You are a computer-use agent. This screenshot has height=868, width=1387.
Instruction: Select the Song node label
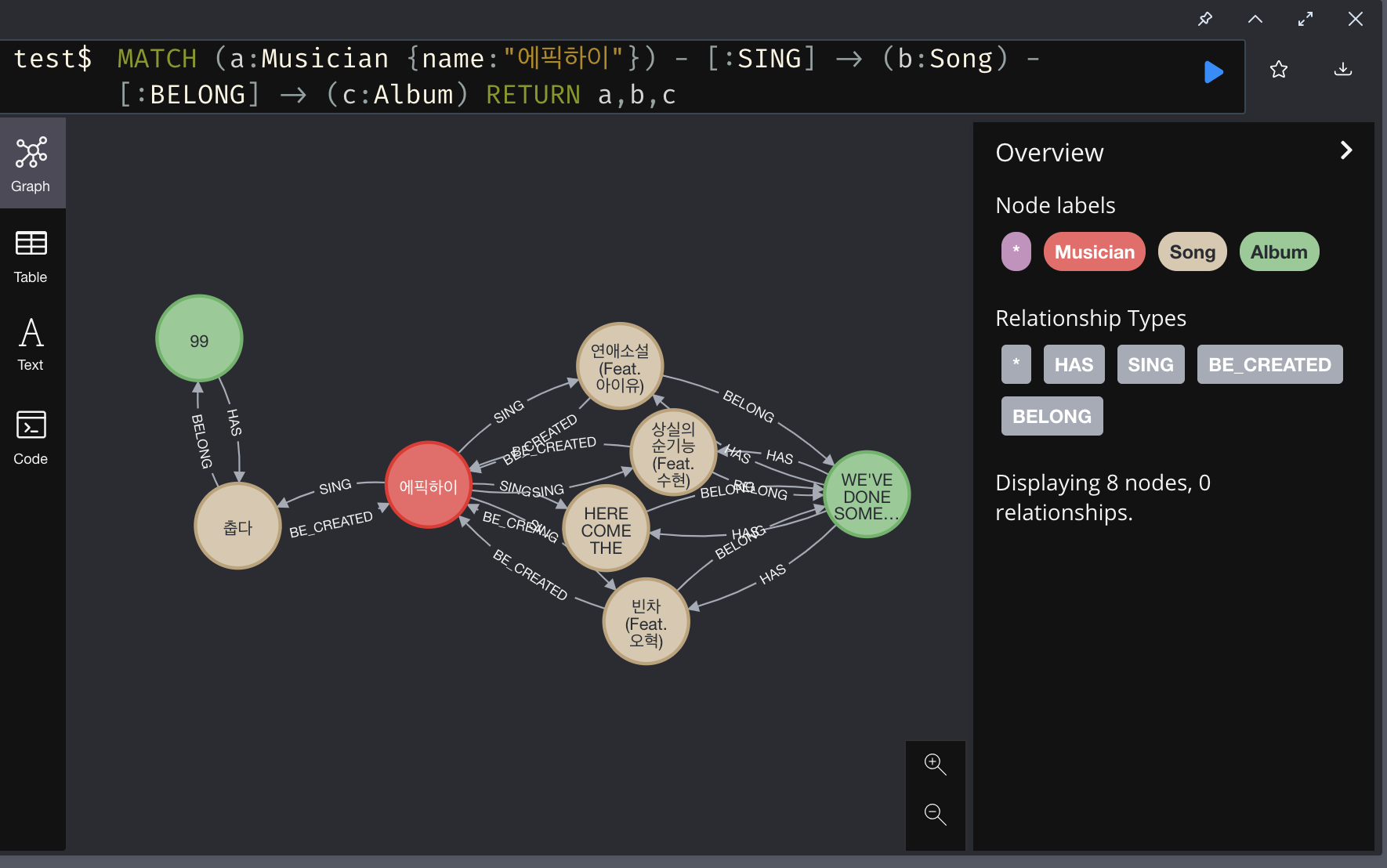(x=1193, y=251)
